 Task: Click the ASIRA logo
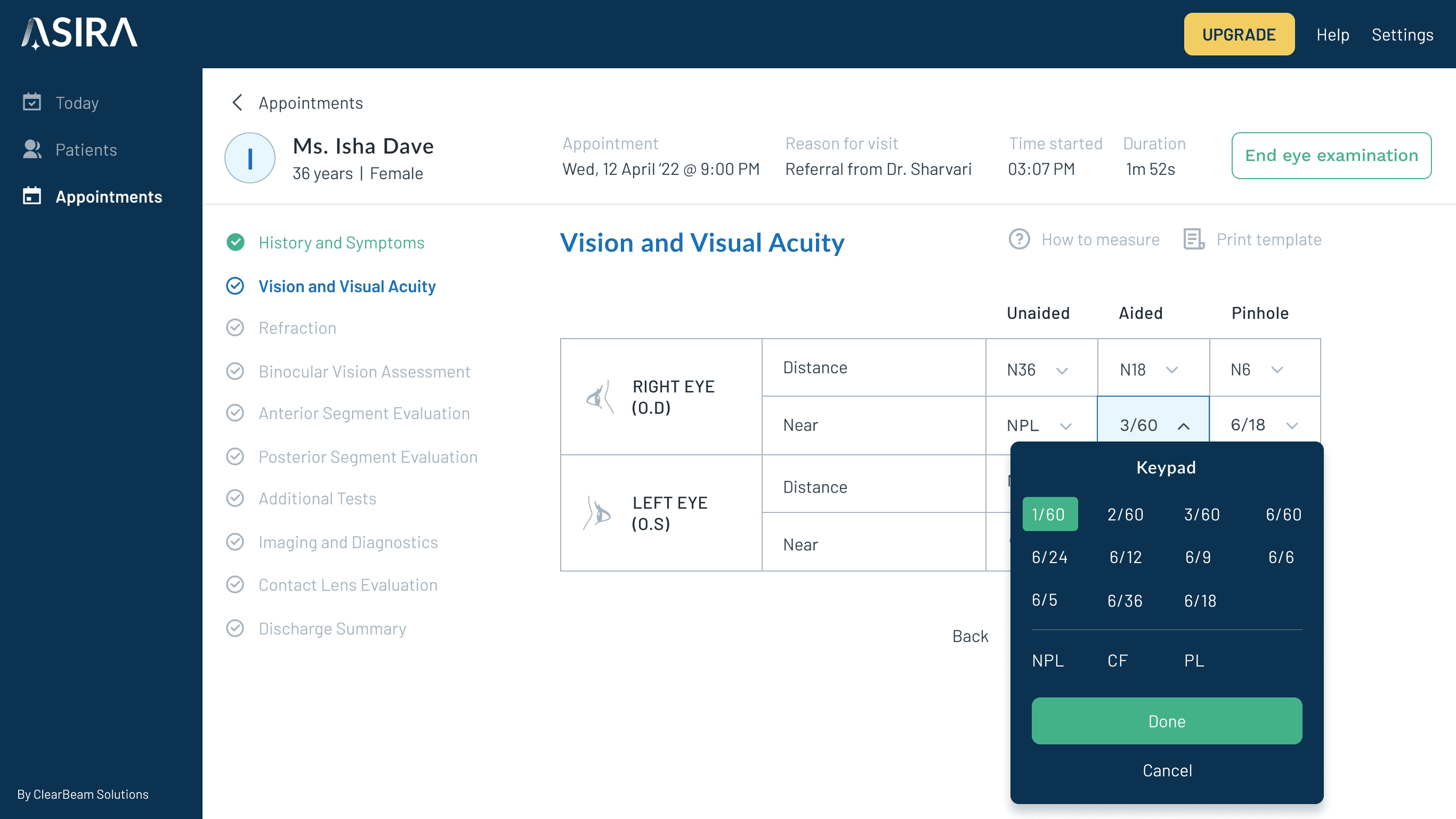pos(80,34)
